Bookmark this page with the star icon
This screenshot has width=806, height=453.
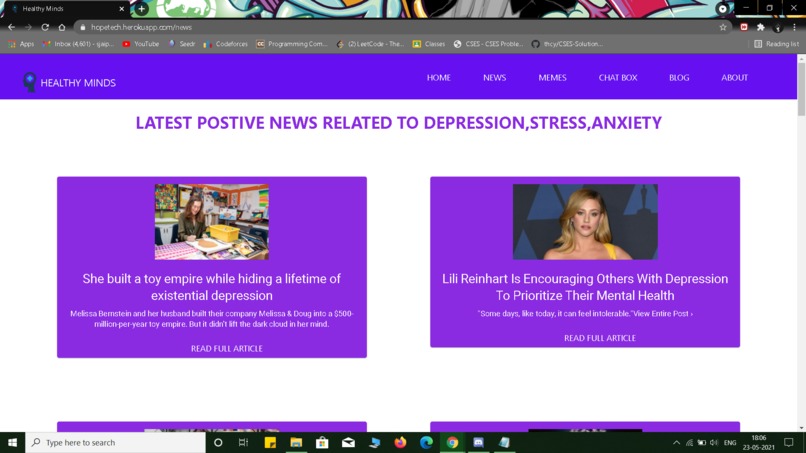(723, 27)
